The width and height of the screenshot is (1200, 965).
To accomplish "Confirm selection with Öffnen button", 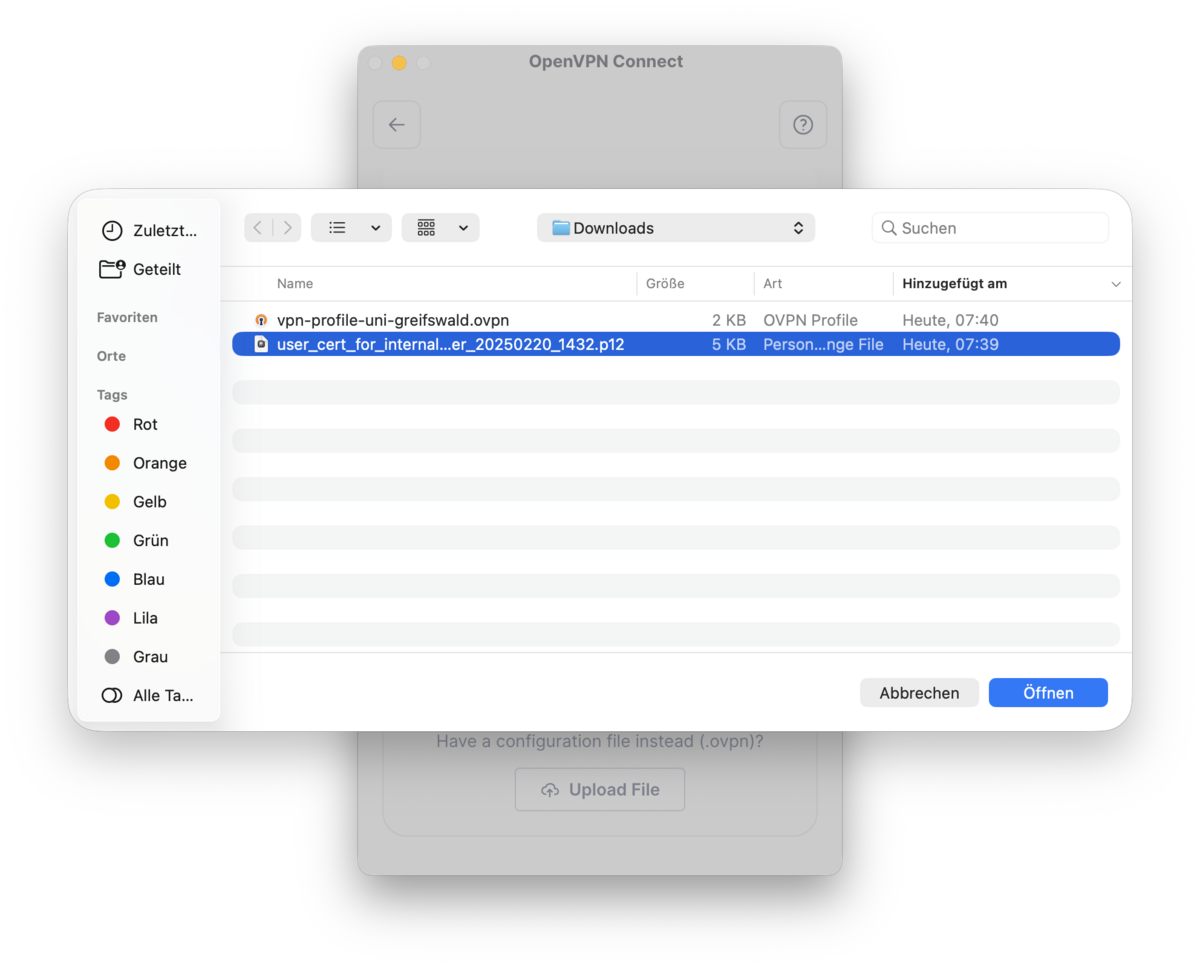I will pyautogui.click(x=1048, y=693).
